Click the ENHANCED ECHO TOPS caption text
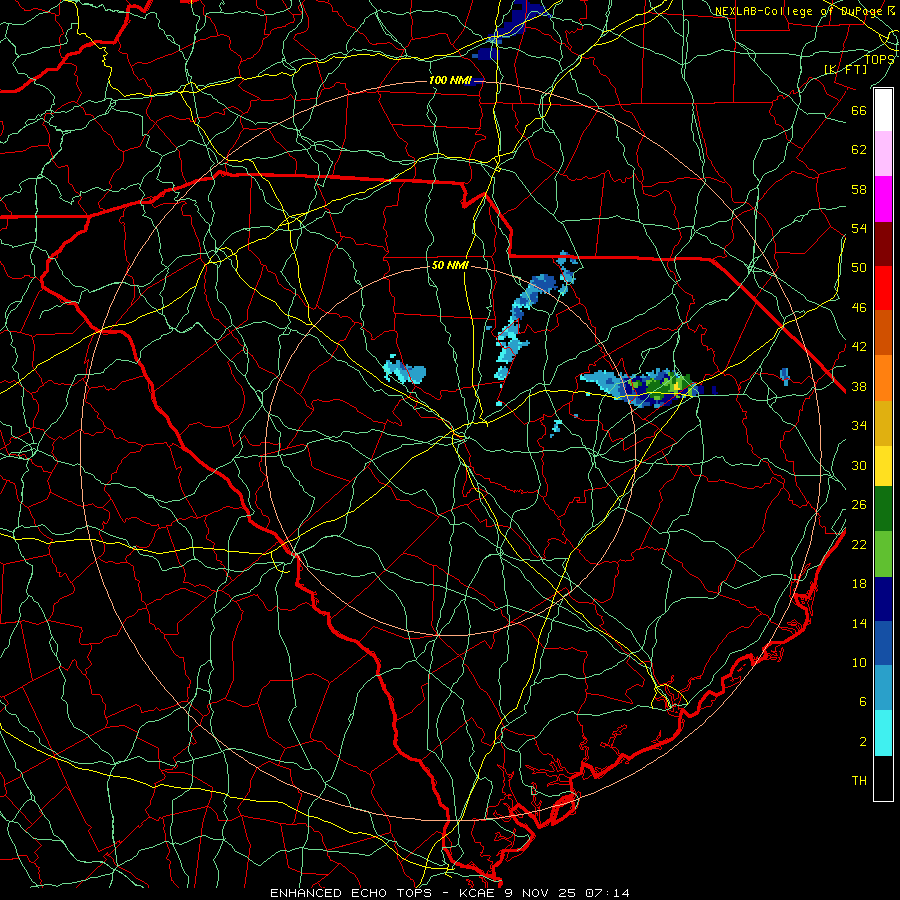Screen dimensions: 900x900 click(x=351, y=893)
